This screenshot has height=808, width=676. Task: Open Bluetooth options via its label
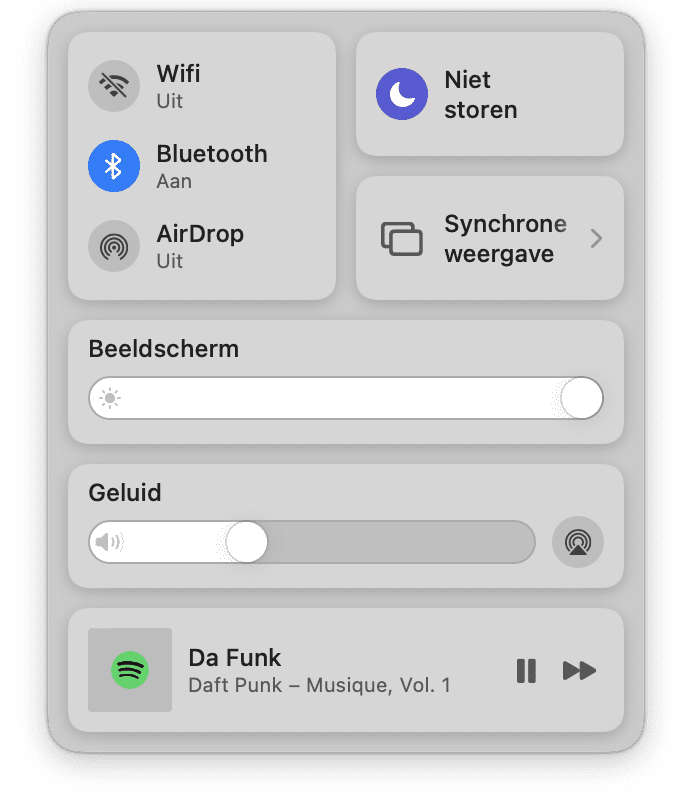point(212,154)
